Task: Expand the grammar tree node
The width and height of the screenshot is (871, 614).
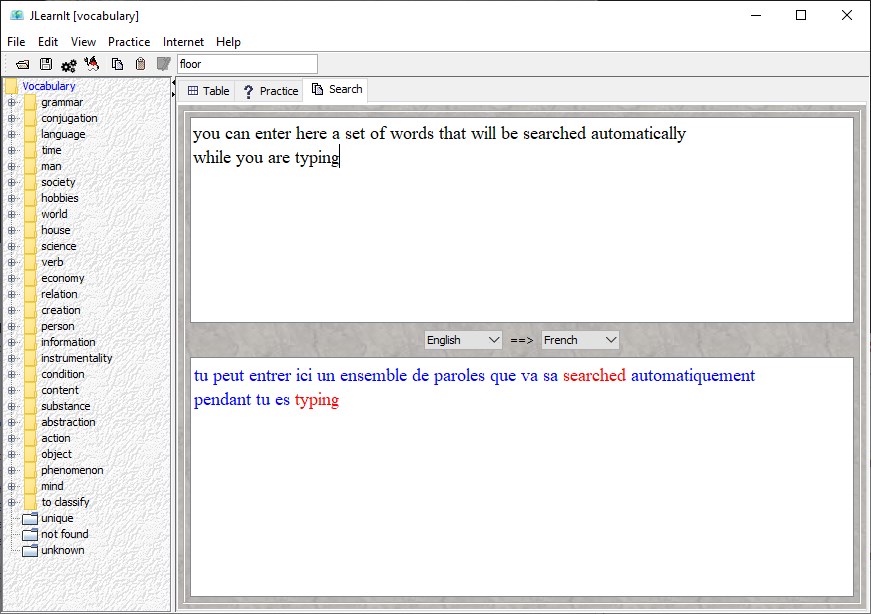Action: click(11, 103)
